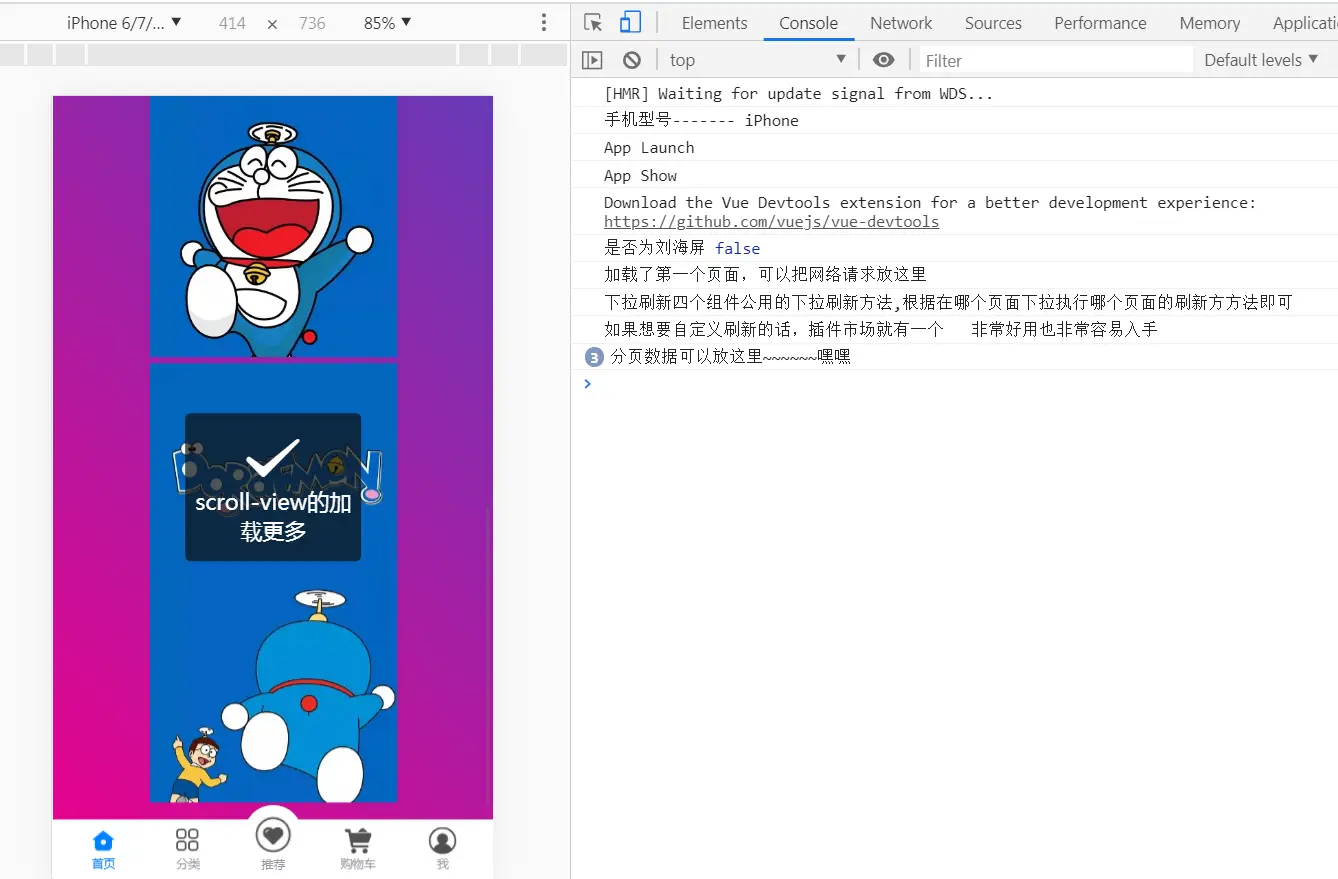Viewport: 1338px width, 879px height.
Task: Open device emulation more options menu
Action: point(544,22)
